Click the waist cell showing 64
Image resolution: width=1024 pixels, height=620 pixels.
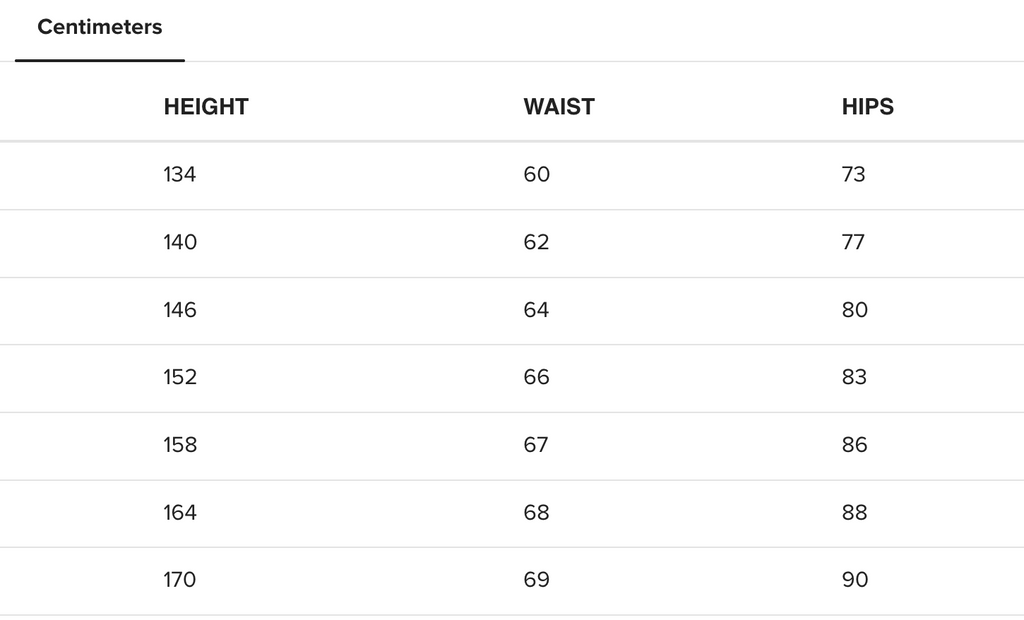point(537,310)
